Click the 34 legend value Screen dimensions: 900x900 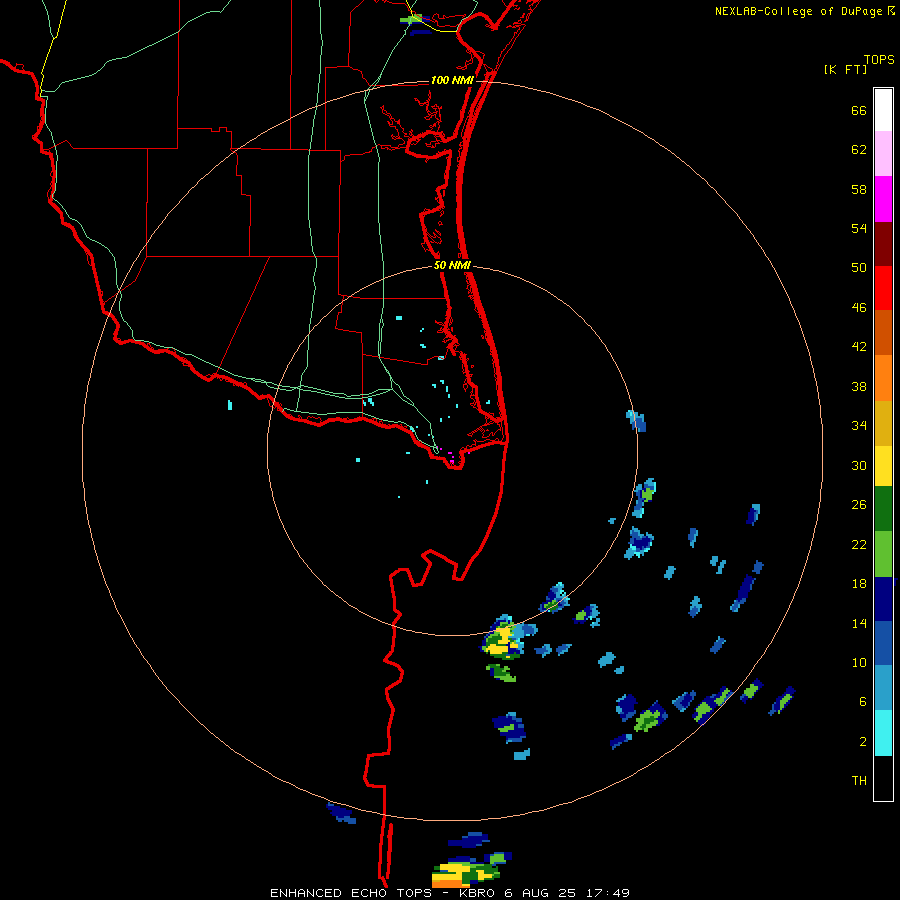[859, 426]
